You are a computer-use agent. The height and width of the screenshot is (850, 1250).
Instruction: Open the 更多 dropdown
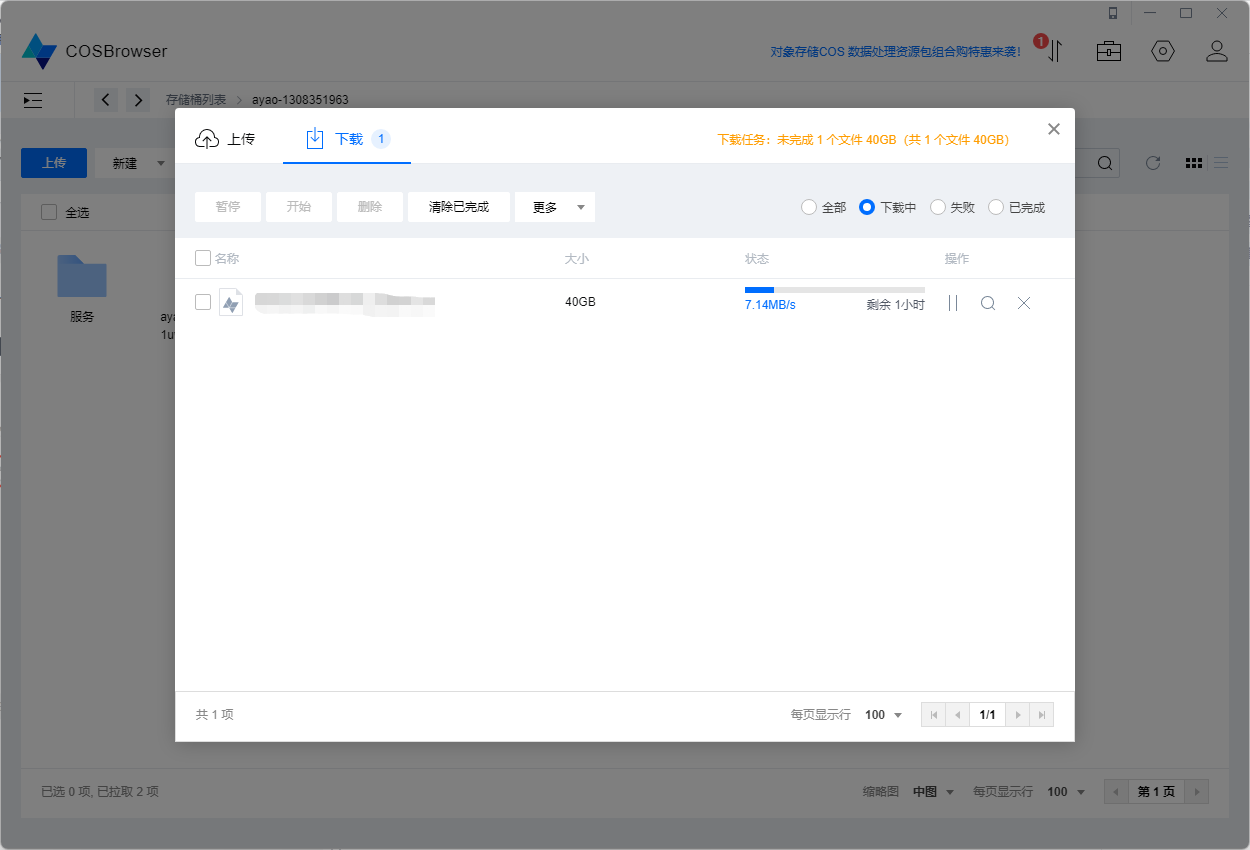555,207
